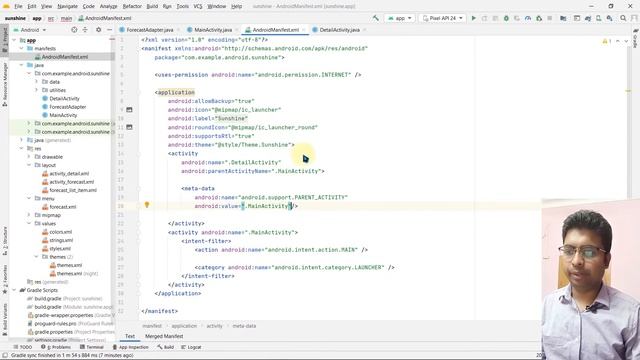
Task: Open the Project Structure folder icon in toolbar
Action: pos(563,18)
